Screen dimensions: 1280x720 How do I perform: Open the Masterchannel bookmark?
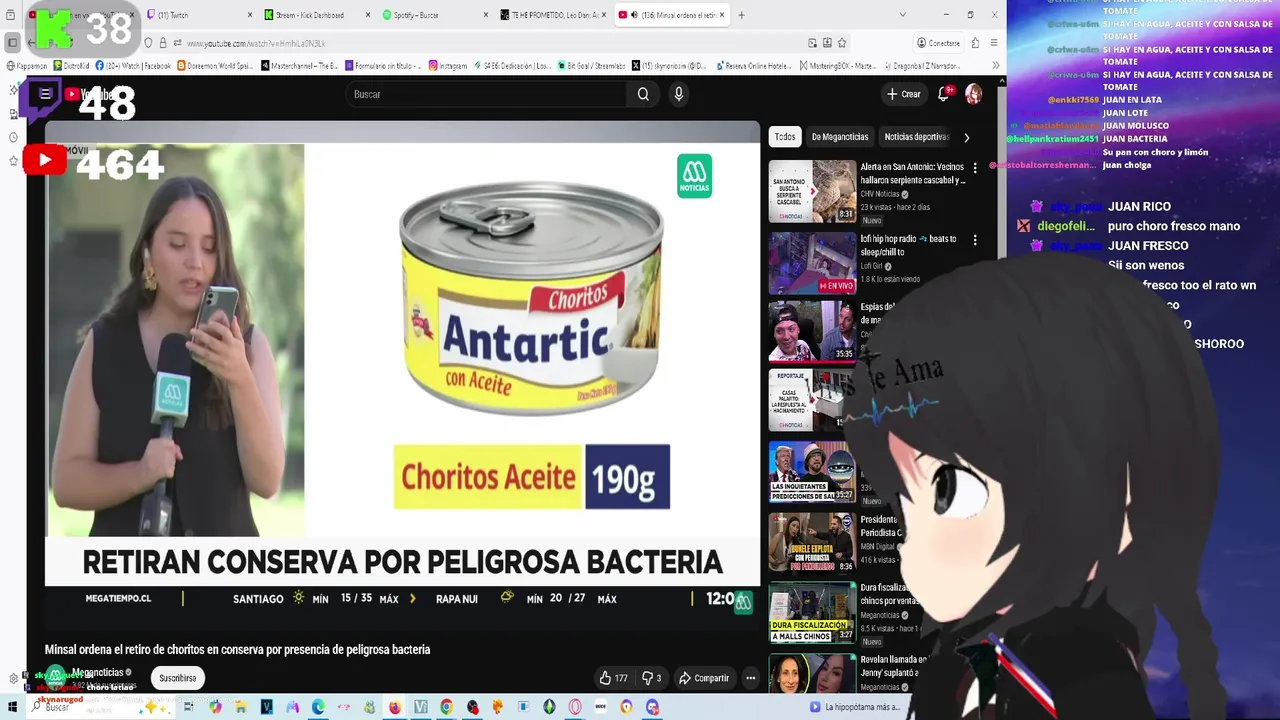pyautogui.click(x=300, y=66)
